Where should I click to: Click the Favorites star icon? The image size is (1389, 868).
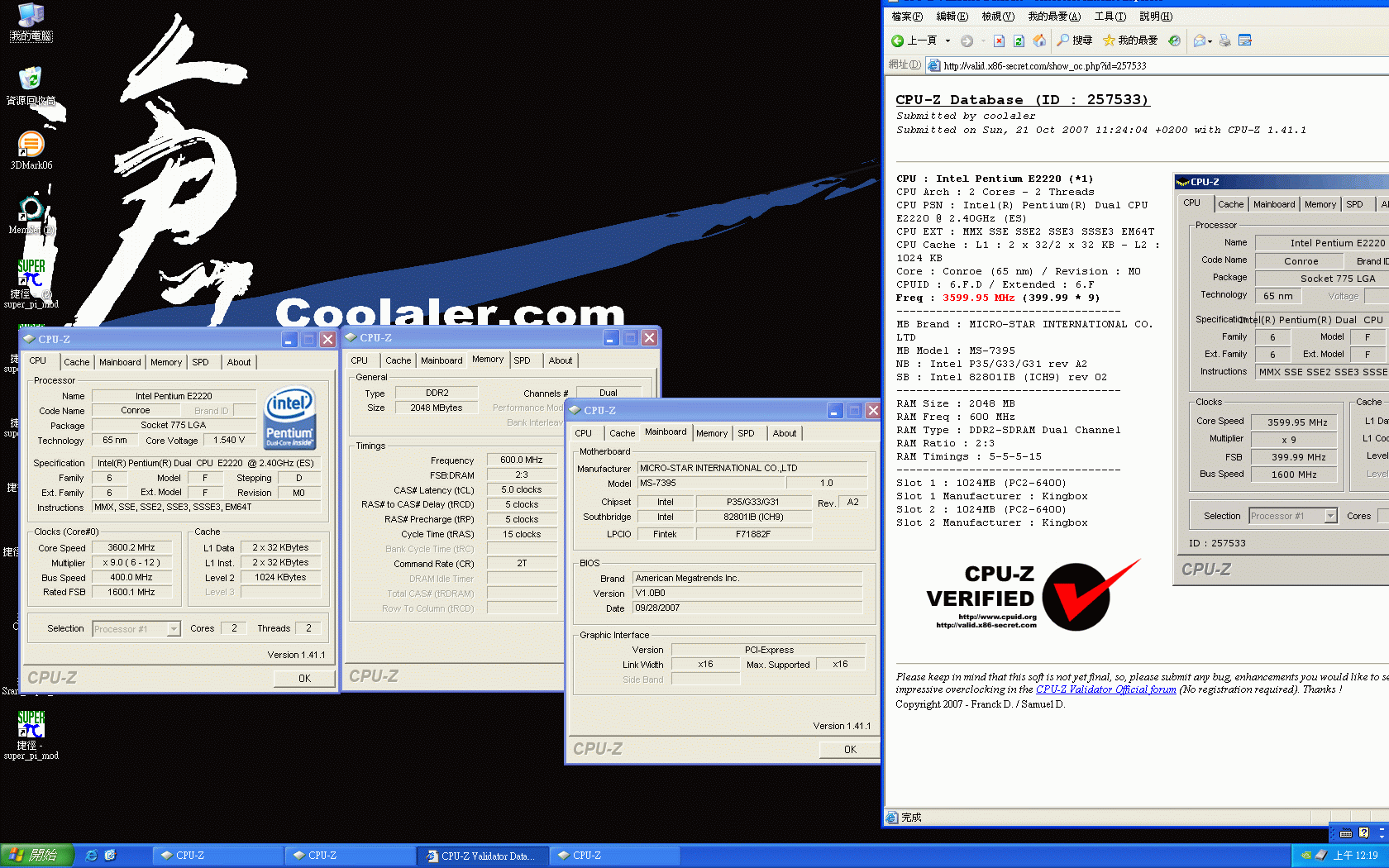[x=1109, y=41]
